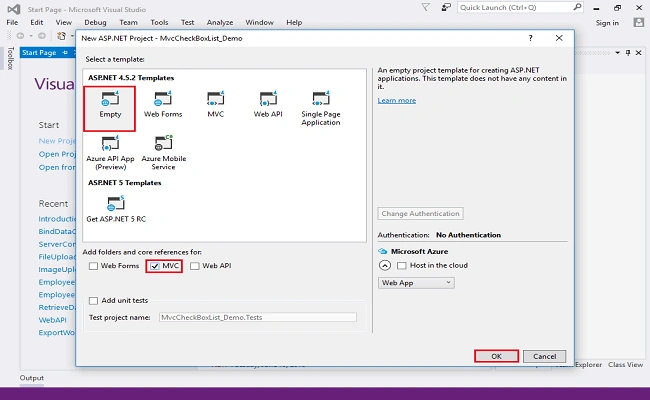Viewport: 650px width, 400px height.
Task: Open the notifications flag icon
Action: coord(426,7)
